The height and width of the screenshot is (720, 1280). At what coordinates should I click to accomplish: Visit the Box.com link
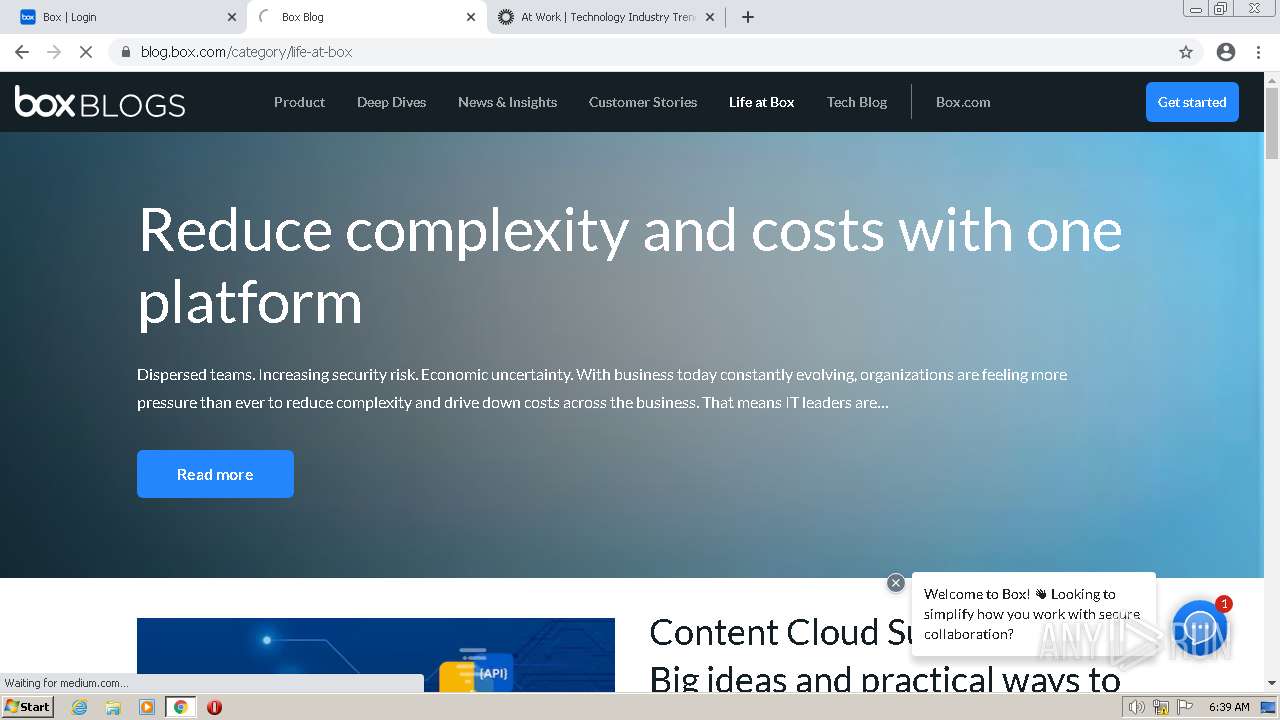tap(963, 102)
